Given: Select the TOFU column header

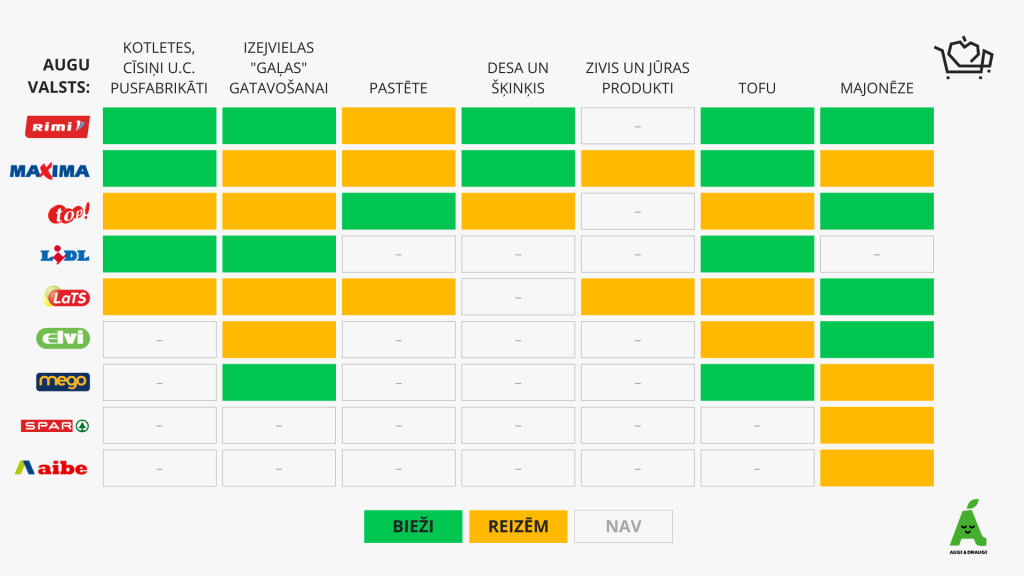Looking at the screenshot, I should 757,88.
